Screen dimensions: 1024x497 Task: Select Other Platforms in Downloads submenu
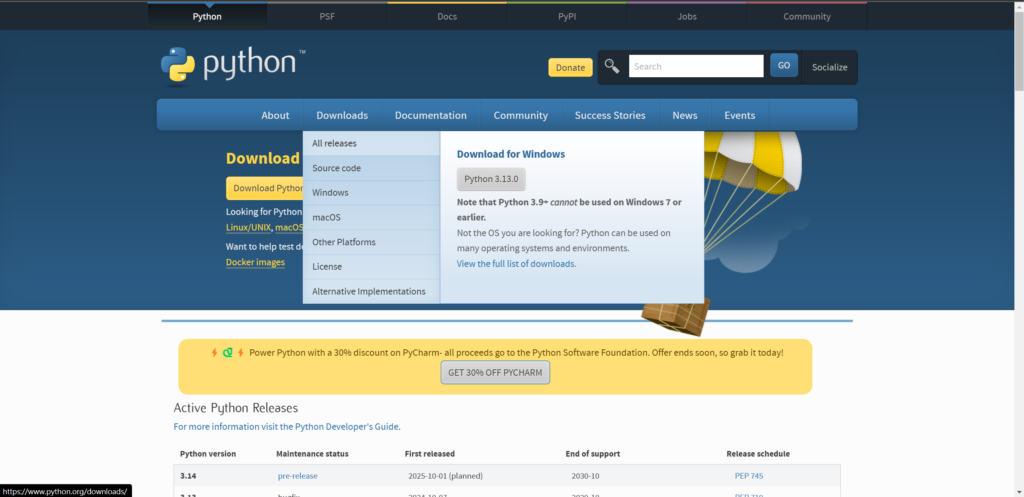point(372,242)
